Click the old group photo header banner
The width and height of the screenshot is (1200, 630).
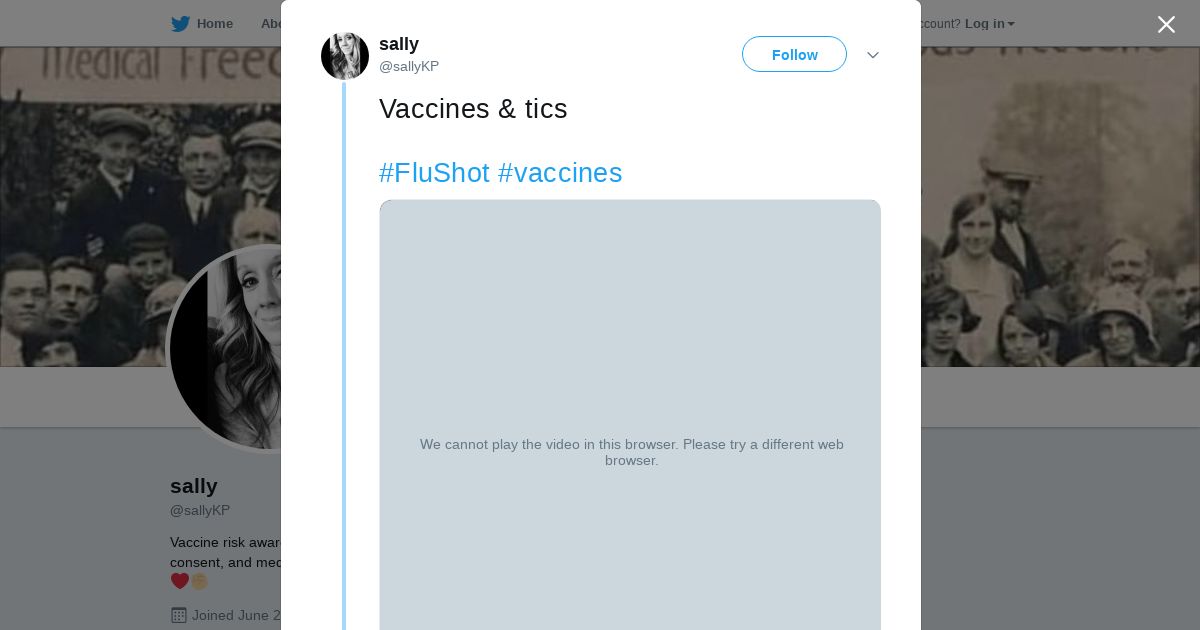1050,200
